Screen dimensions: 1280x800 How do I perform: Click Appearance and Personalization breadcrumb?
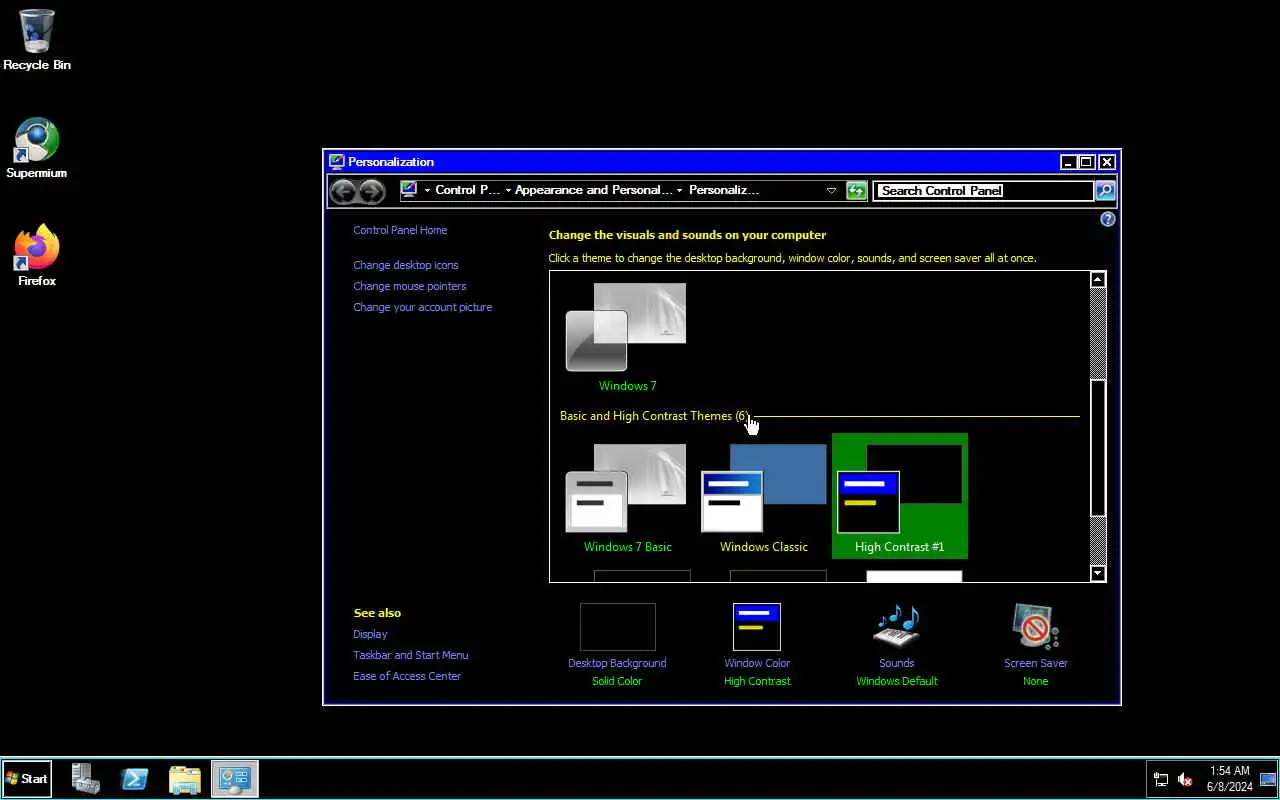pyautogui.click(x=594, y=190)
